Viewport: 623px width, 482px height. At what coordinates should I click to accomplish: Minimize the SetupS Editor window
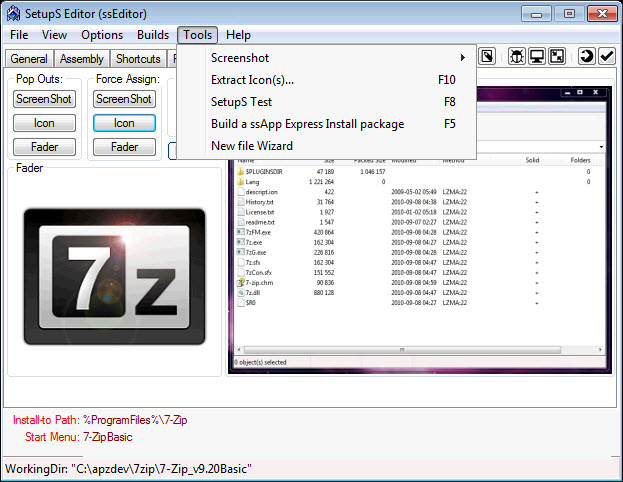tap(536, 14)
